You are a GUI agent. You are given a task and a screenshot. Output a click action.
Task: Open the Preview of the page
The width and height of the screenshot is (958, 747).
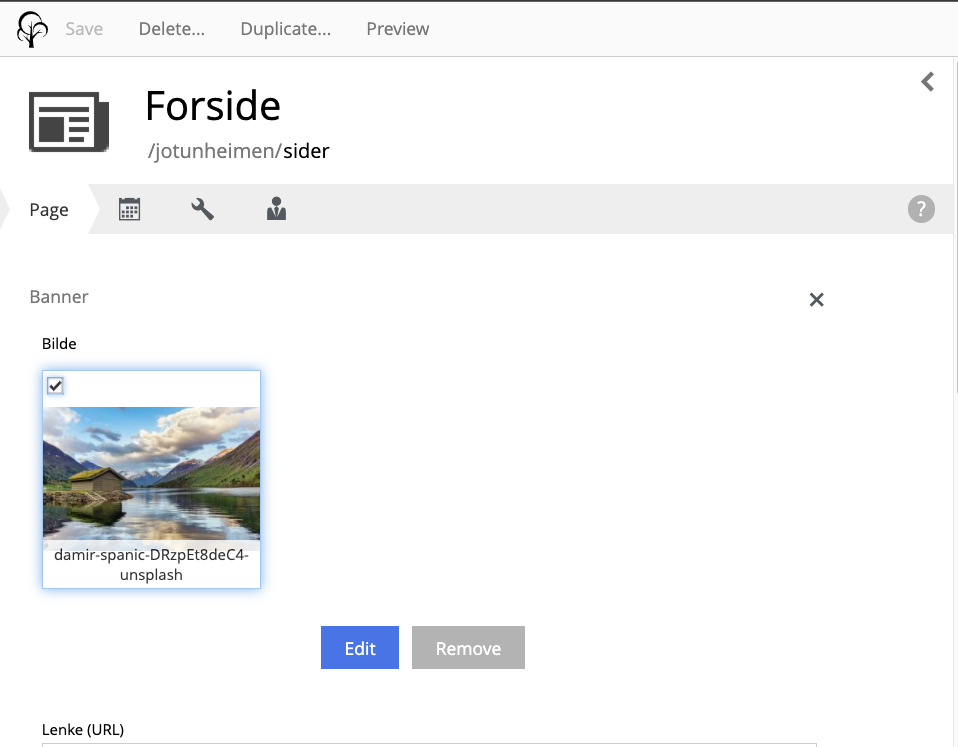pyautogui.click(x=397, y=29)
